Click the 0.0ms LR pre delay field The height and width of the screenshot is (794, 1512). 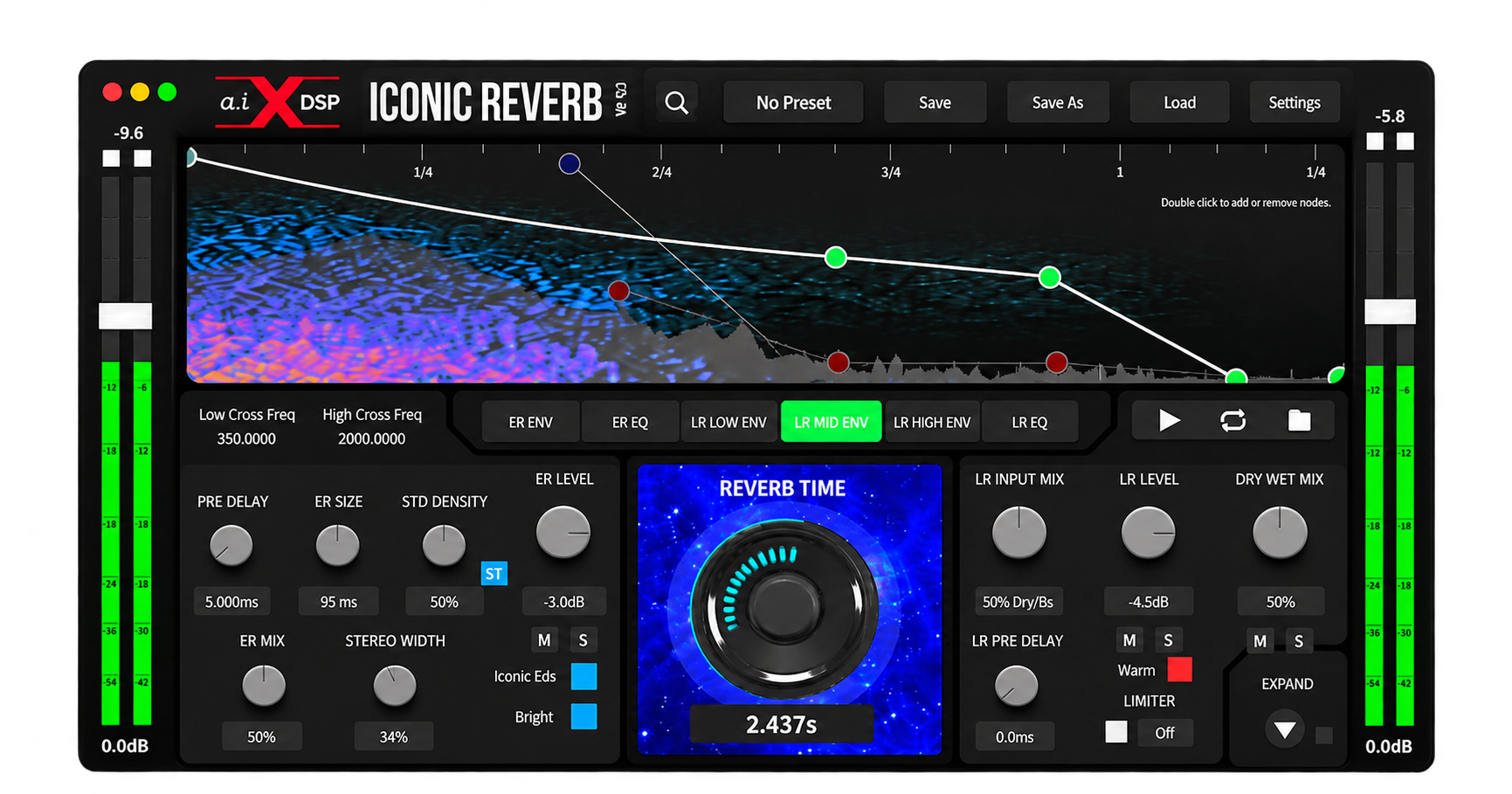click(x=1014, y=737)
